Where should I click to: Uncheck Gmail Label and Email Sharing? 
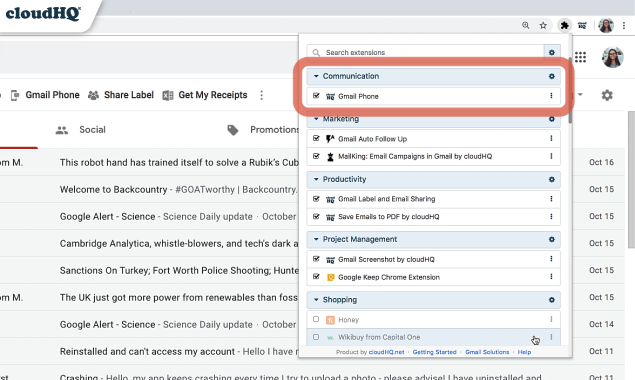point(316,199)
